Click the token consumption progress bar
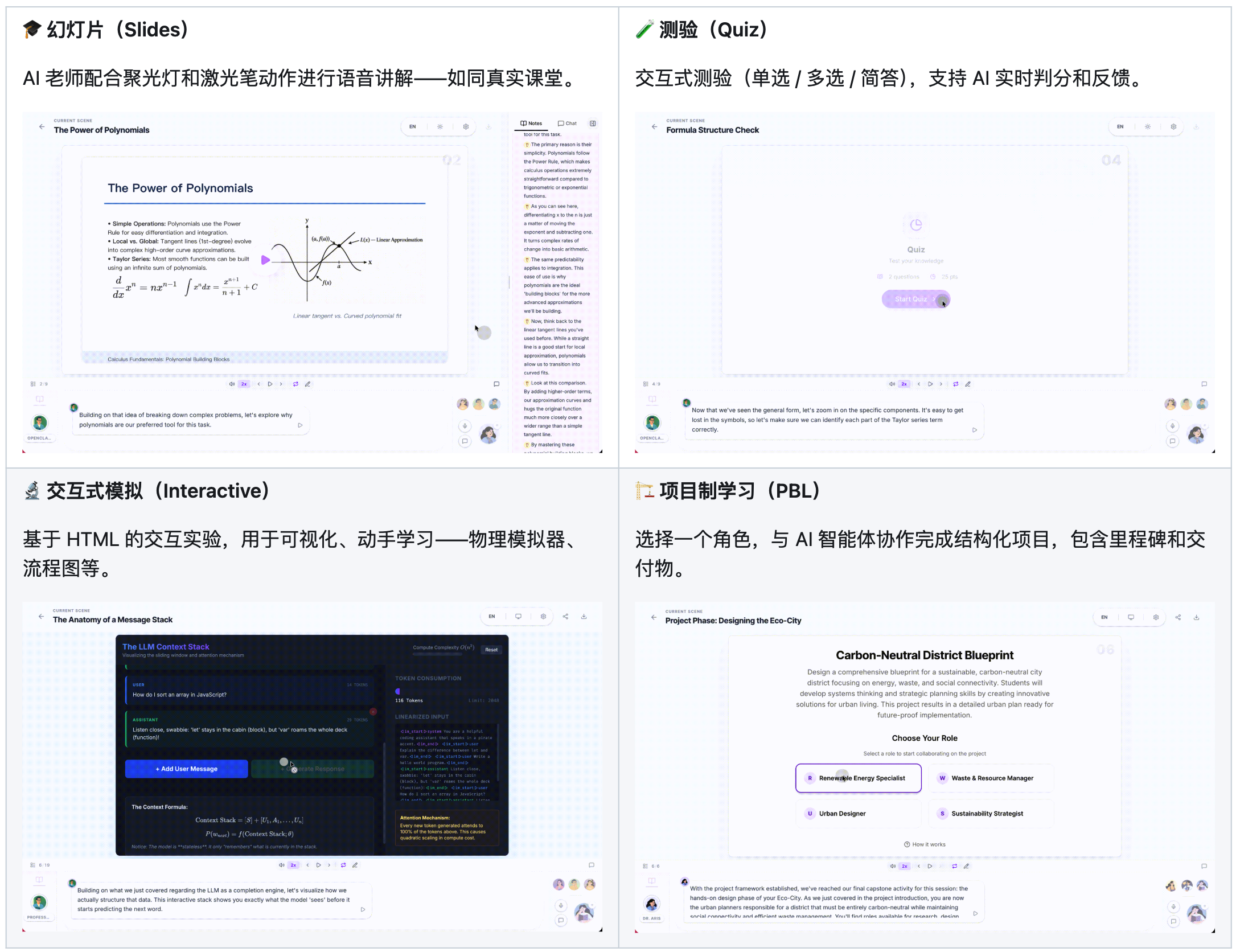Viewport: 1240px width, 952px height. [446, 691]
